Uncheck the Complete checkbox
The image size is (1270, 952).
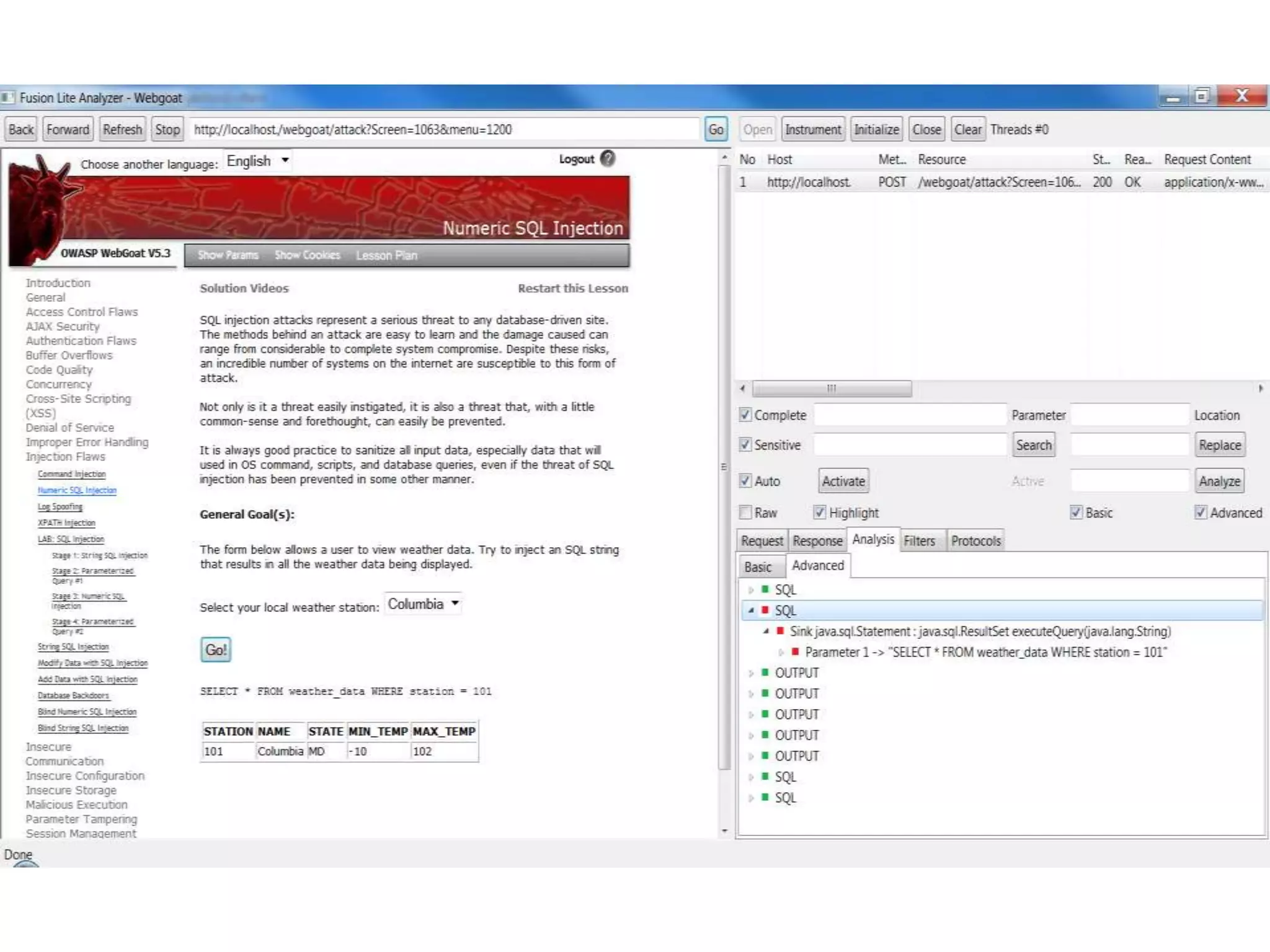click(x=745, y=415)
